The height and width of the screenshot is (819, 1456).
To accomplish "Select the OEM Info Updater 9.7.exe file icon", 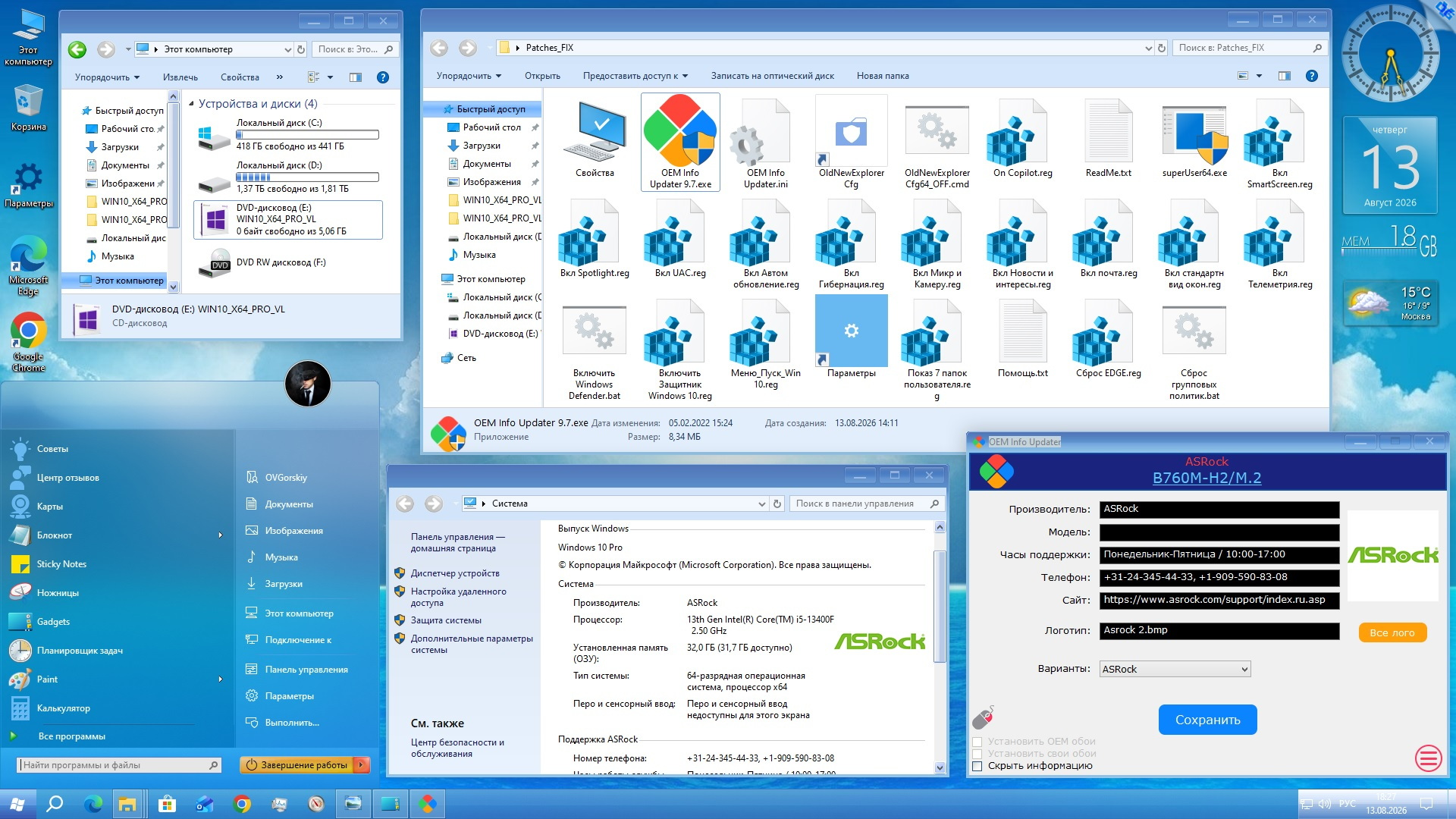I will coord(680,130).
